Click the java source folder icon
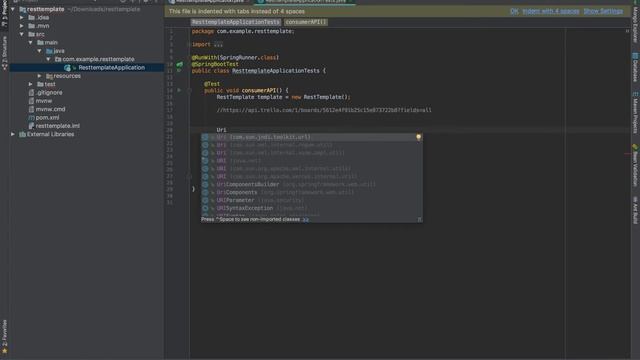This screenshot has height=360, width=640. tap(49, 51)
